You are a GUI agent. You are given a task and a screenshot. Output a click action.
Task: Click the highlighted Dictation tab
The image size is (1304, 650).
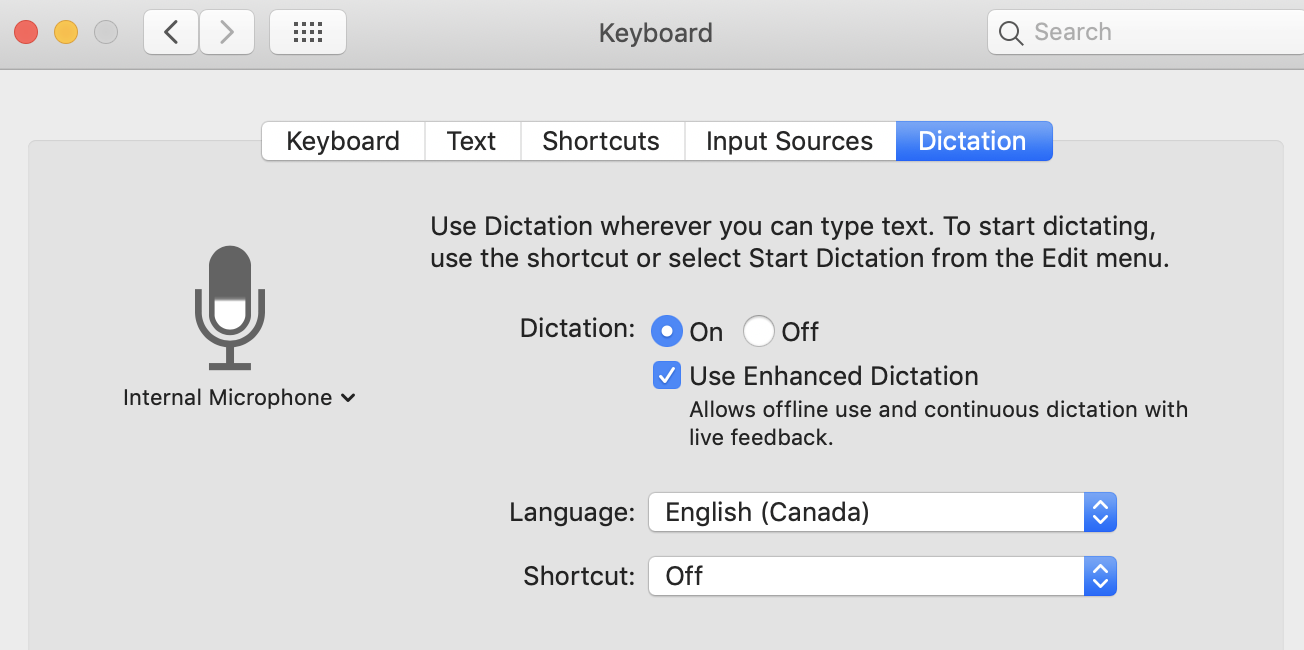point(972,141)
